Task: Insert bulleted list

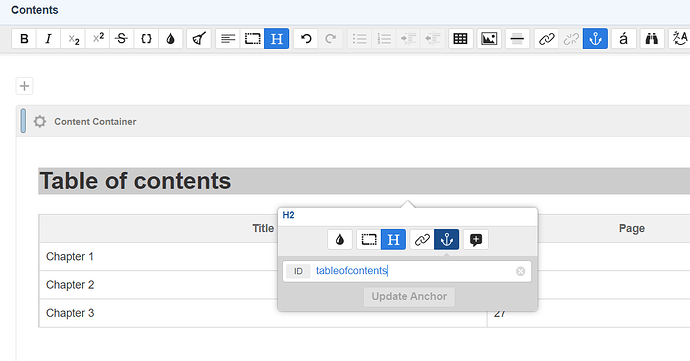Action: [360, 39]
